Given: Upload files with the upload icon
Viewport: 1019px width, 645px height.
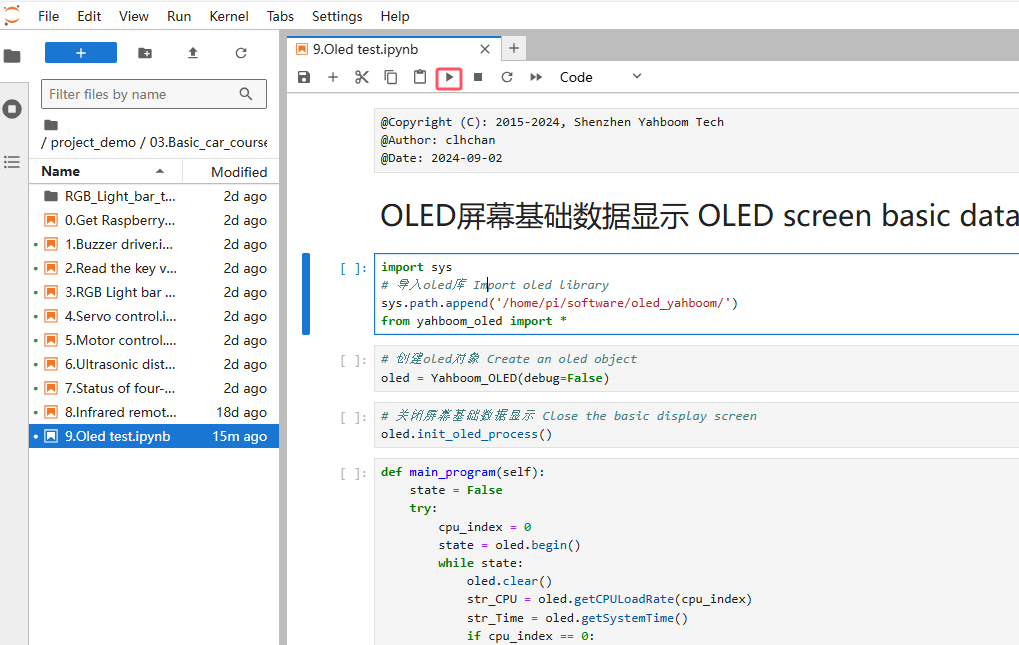Looking at the screenshot, I should tap(193, 53).
